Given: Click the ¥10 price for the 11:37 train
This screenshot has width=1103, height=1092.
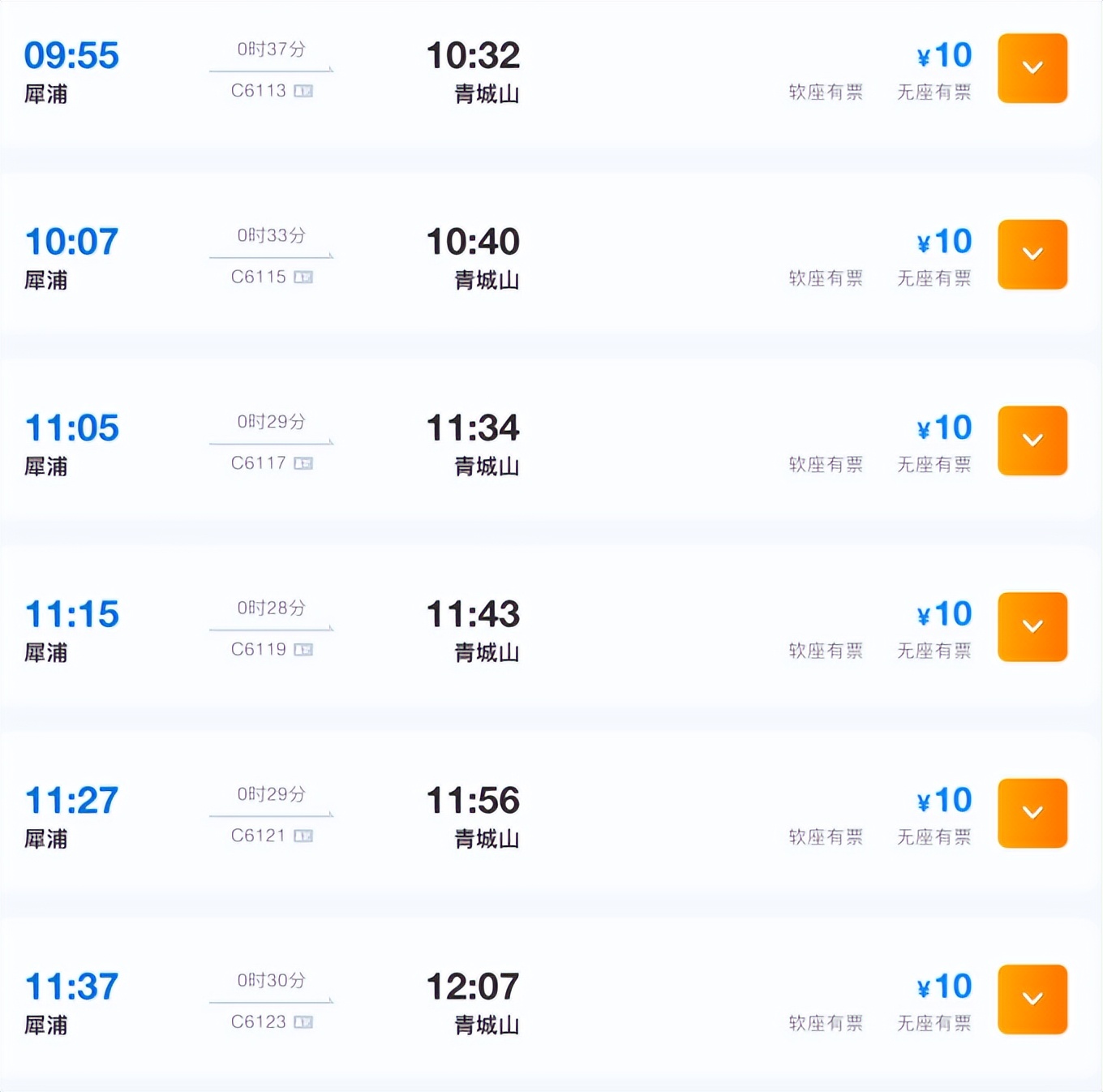Looking at the screenshot, I should (x=944, y=987).
